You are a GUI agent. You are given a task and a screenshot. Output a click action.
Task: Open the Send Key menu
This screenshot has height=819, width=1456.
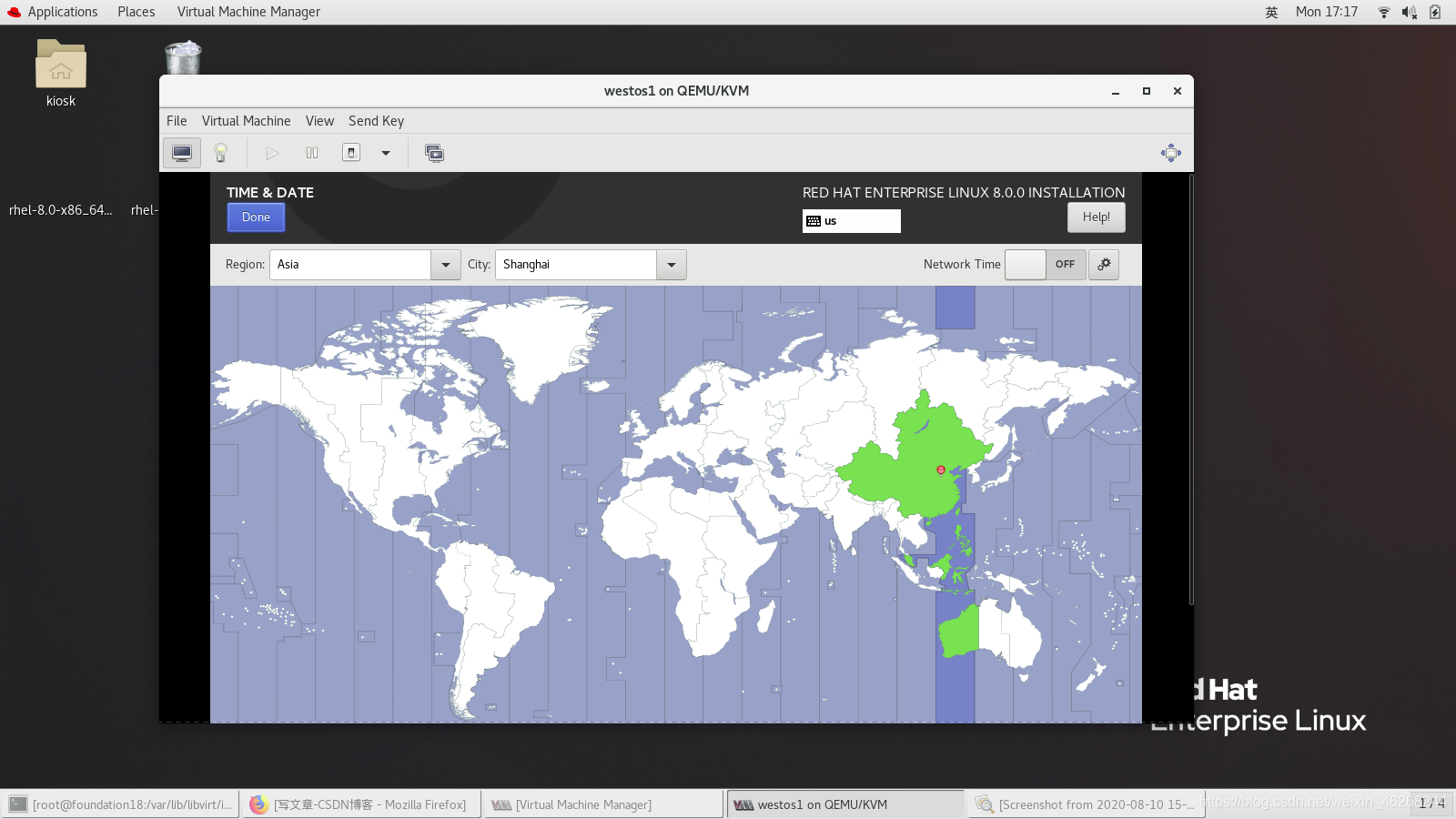(x=376, y=121)
